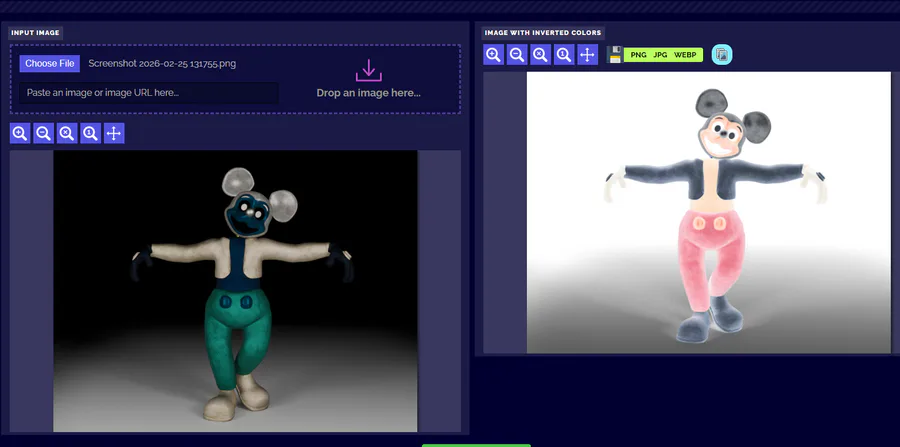Viewport: 900px width, 447px height.
Task: Select the input image pan/move tool
Action: (114, 134)
